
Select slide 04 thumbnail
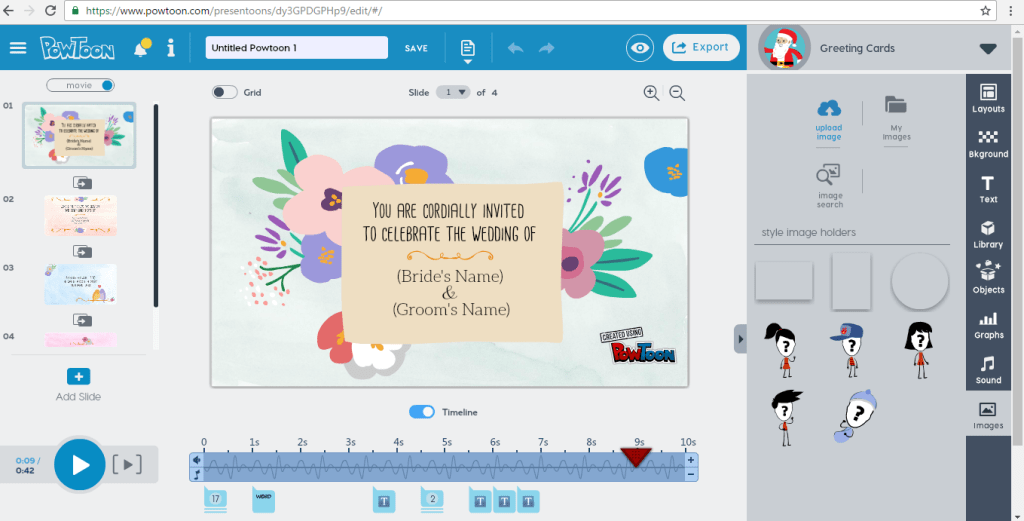[81, 339]
